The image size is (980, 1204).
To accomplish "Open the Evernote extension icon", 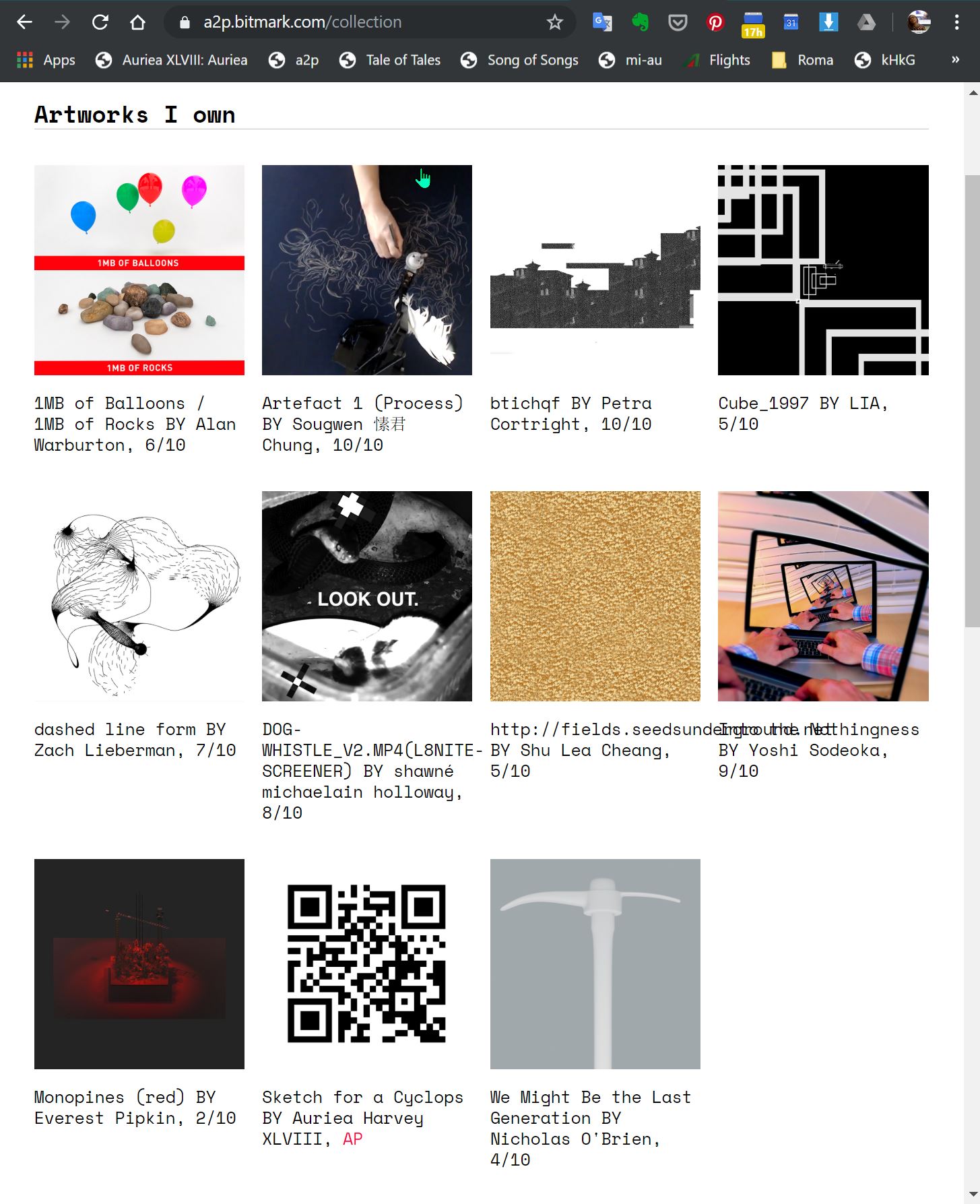I will (640, 22).
